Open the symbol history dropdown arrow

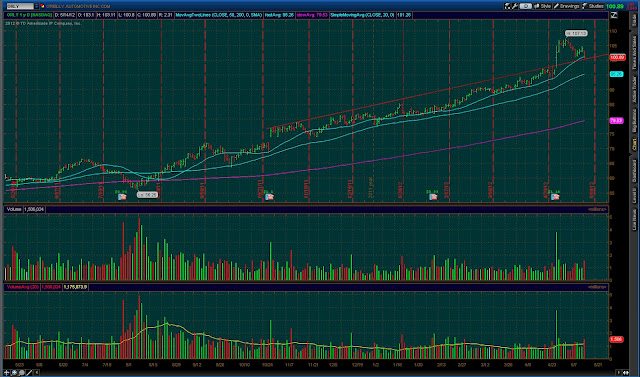click(x=37, y=6)
